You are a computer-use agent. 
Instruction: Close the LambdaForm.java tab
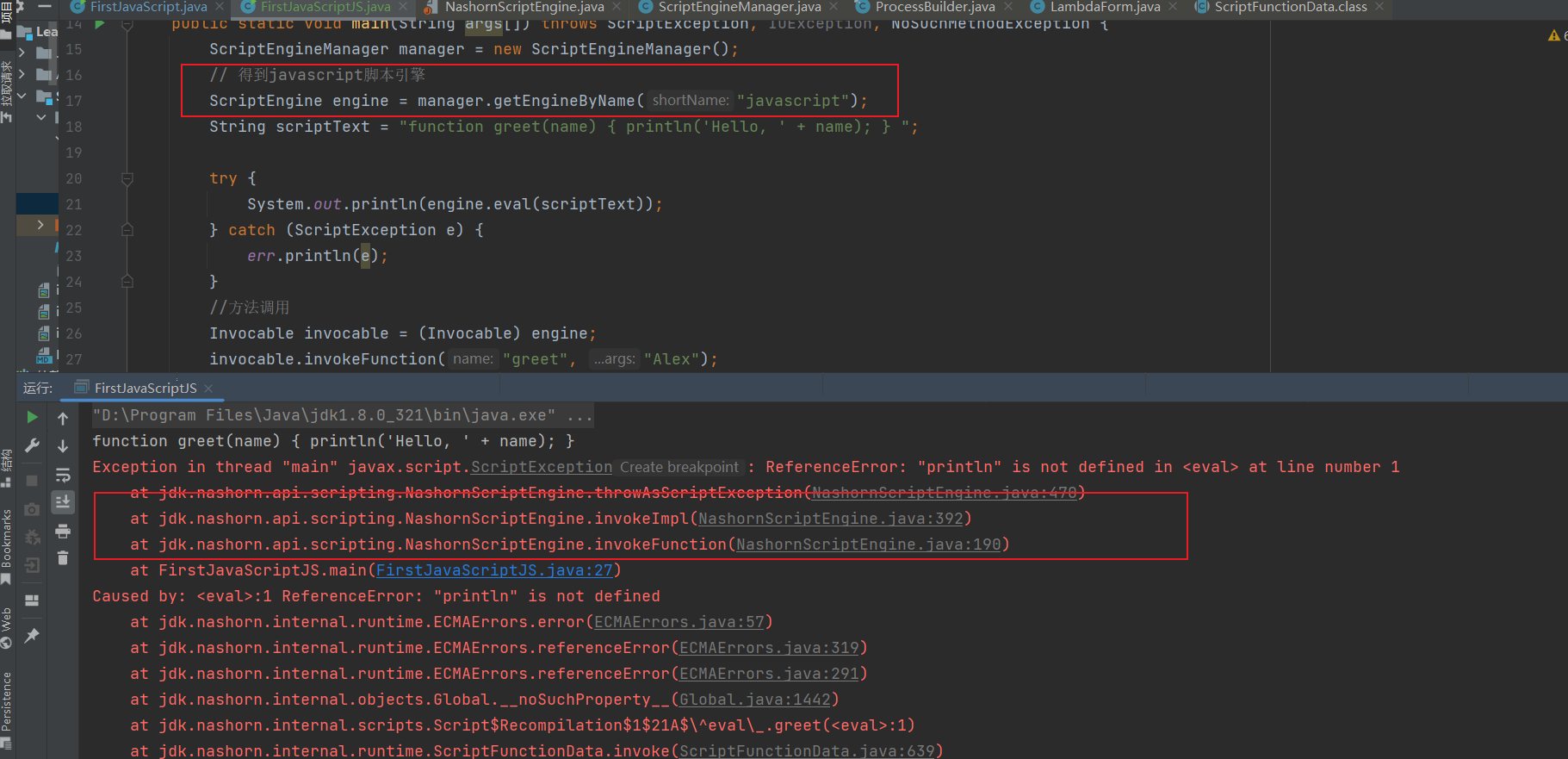point(1173,7)
